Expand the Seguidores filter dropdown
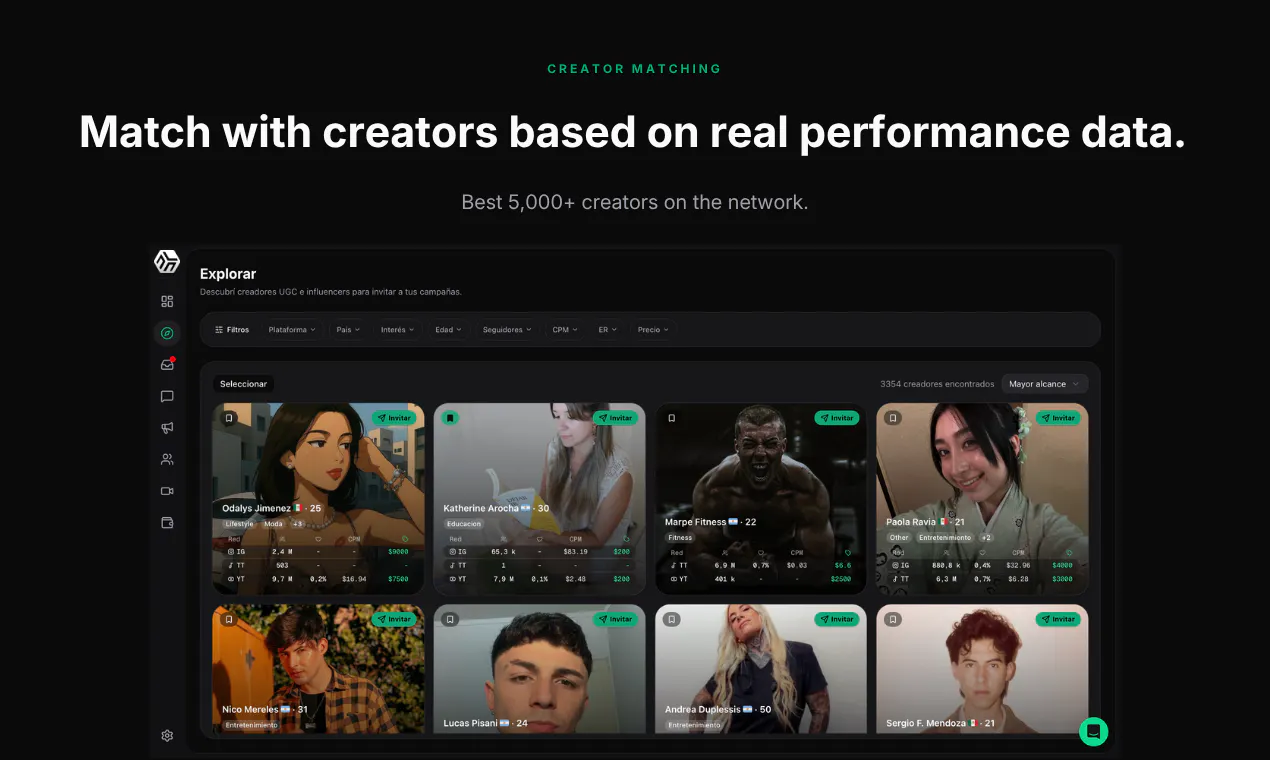The height and width of the screenshot is (760, 1270). coord(507,329)
